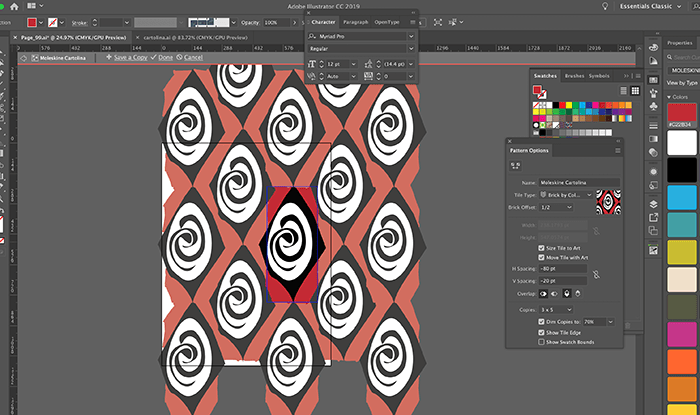Screen dimensions: 700x415
Task: Click Cancel in pattern editing bar
Action: tap(193, 58)
